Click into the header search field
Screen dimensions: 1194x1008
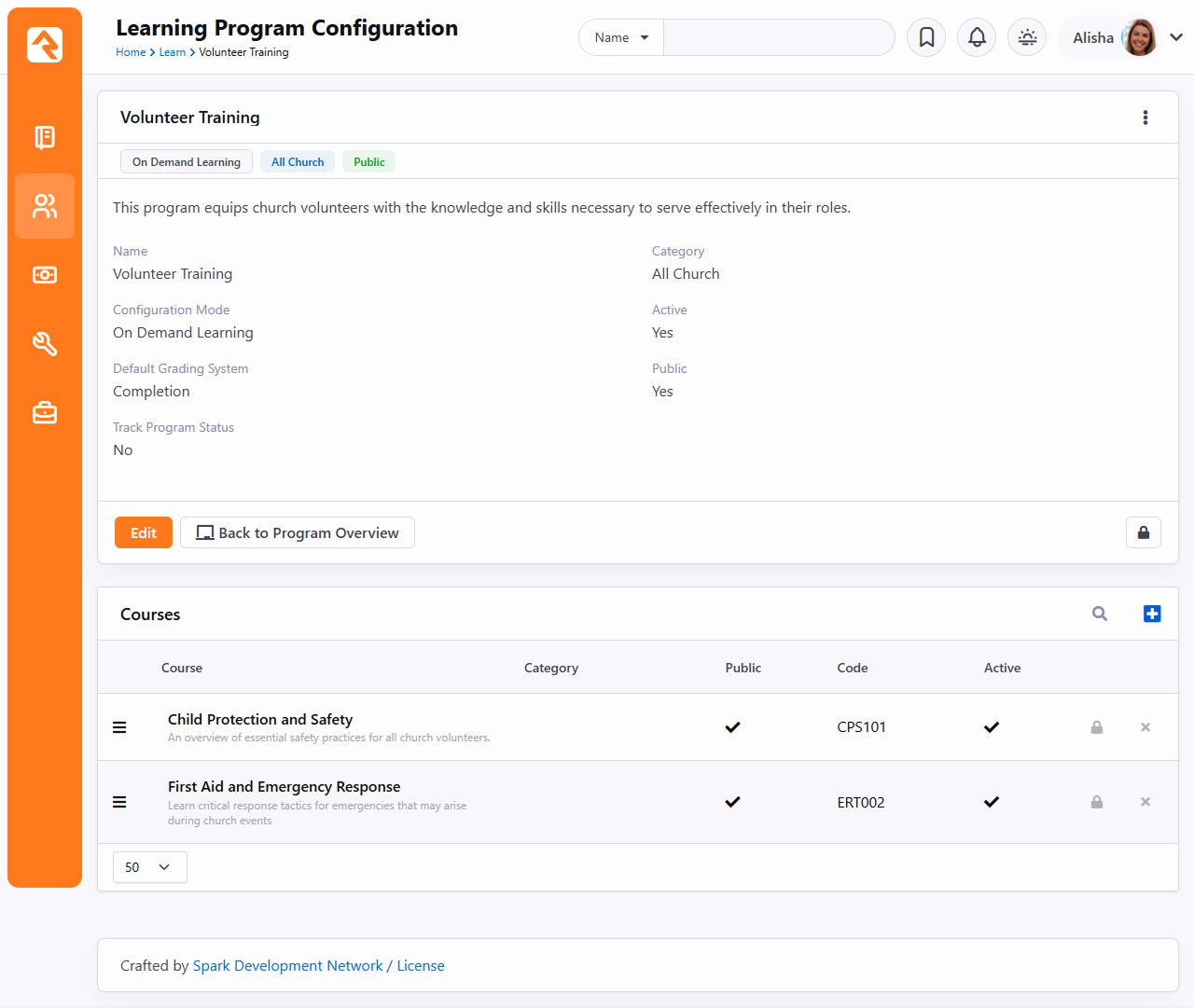[778, 37]
